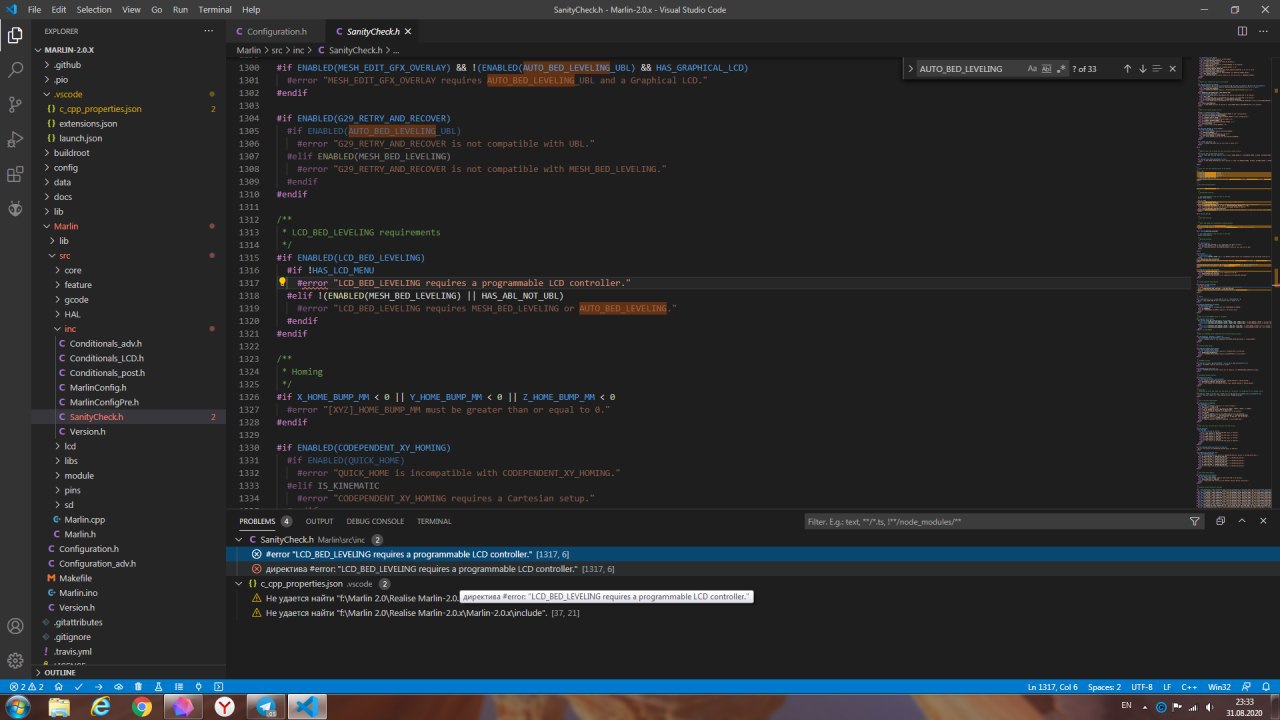Image resolution: width=1280 pixels, height=720 pixels.
Task: Switch to the Configuration.h editor tab
Action: point(276,31)
